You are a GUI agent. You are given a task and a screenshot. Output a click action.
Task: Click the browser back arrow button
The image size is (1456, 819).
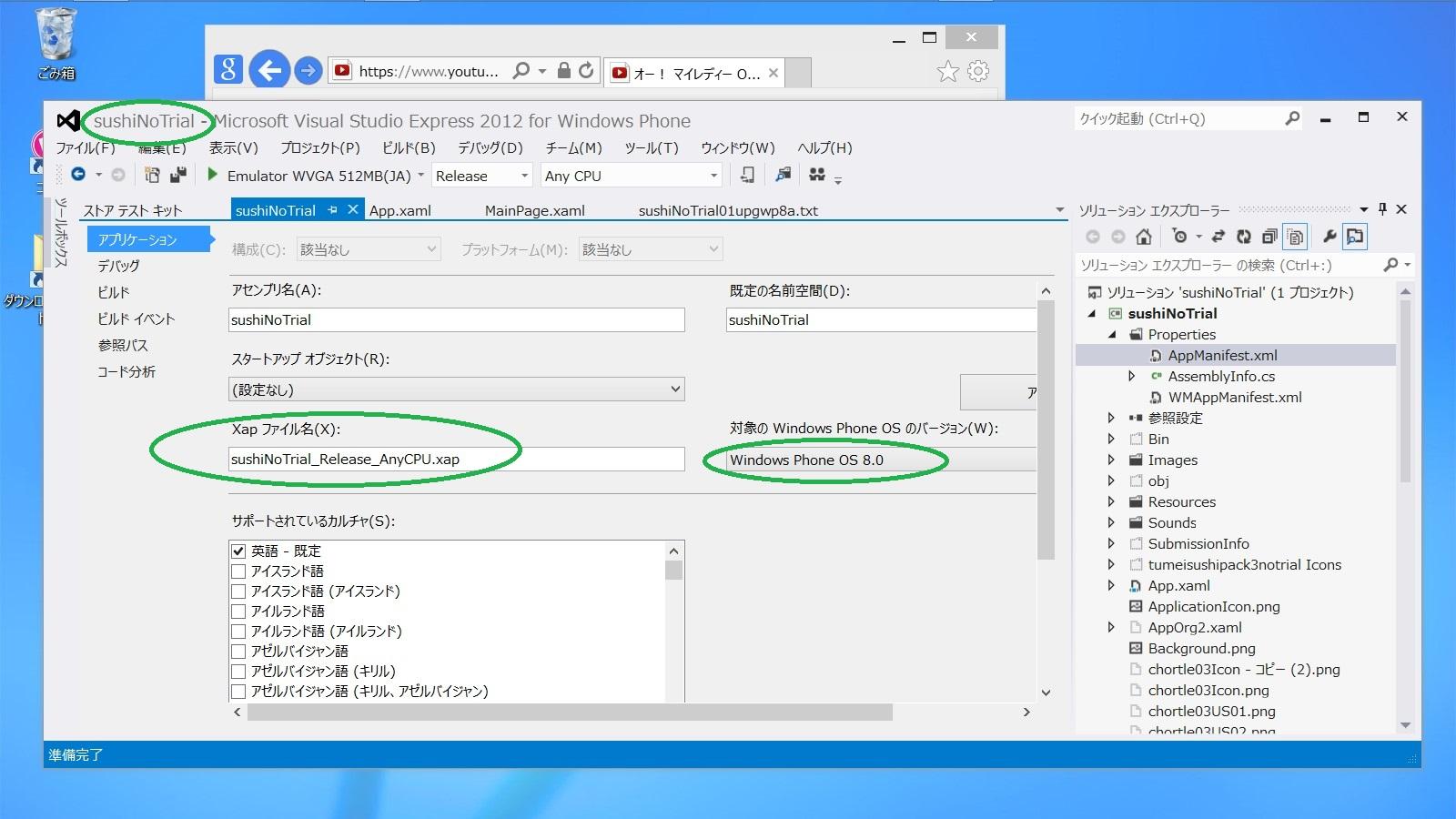(x=269, y=70)
